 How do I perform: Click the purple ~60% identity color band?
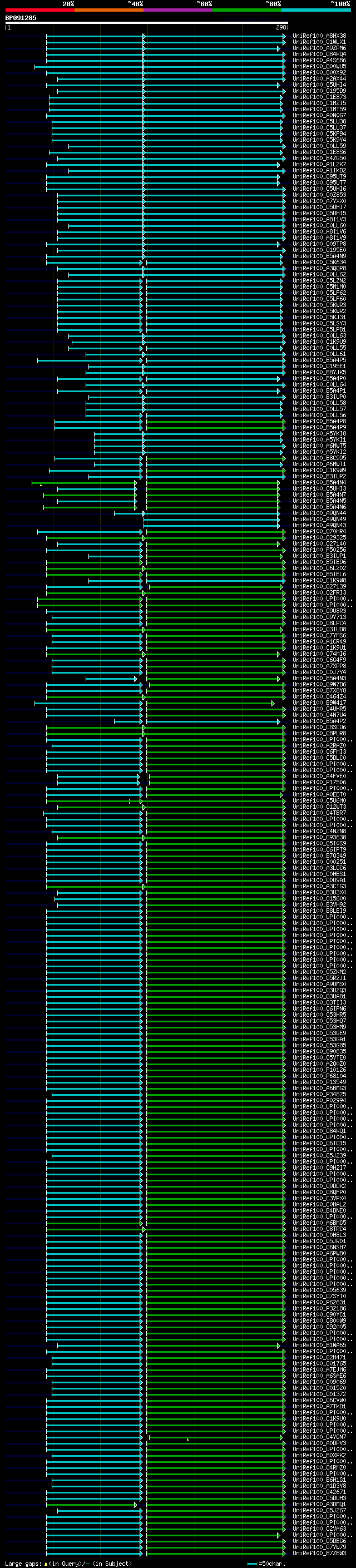pyautogui.click(x=177, y=10)
